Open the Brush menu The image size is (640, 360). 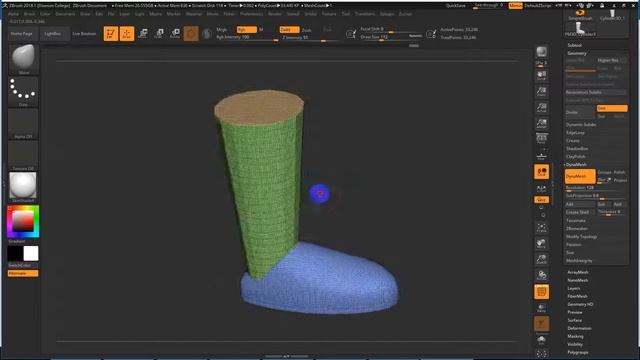tap(29, 14)
